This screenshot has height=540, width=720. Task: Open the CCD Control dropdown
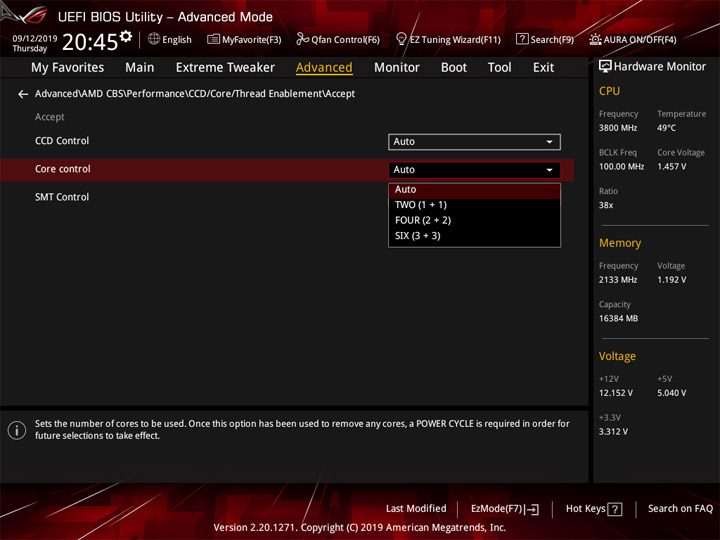coord(474,142)
